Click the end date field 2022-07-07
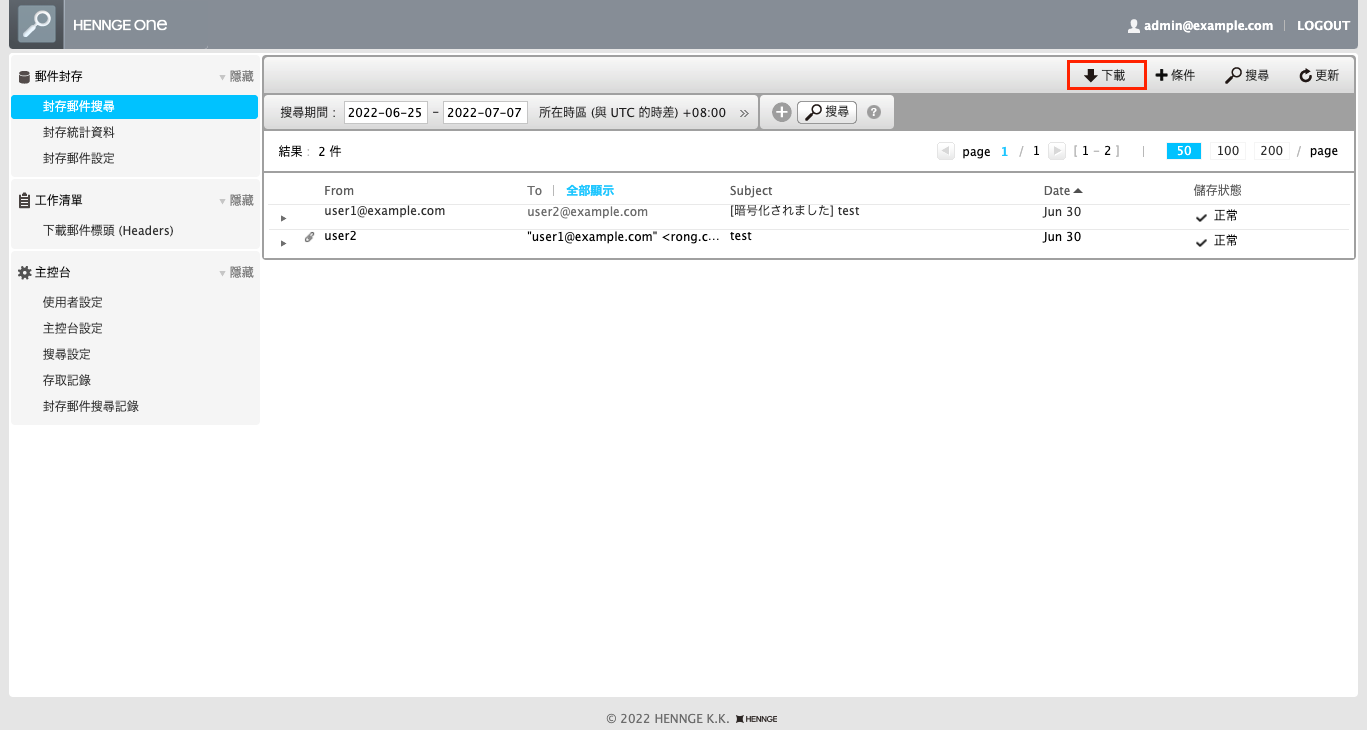The image size is (1367, 730). (x=485, y=112)
